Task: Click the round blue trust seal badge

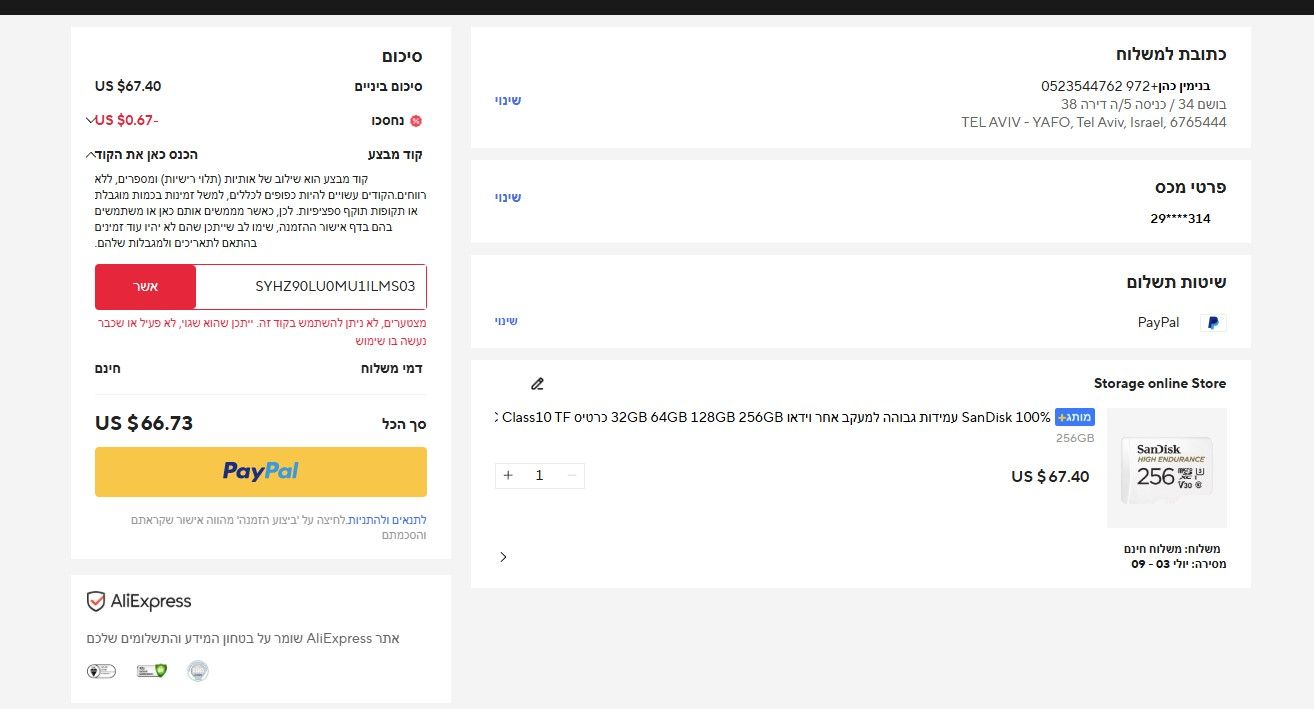Action: [x=198, y=671]
